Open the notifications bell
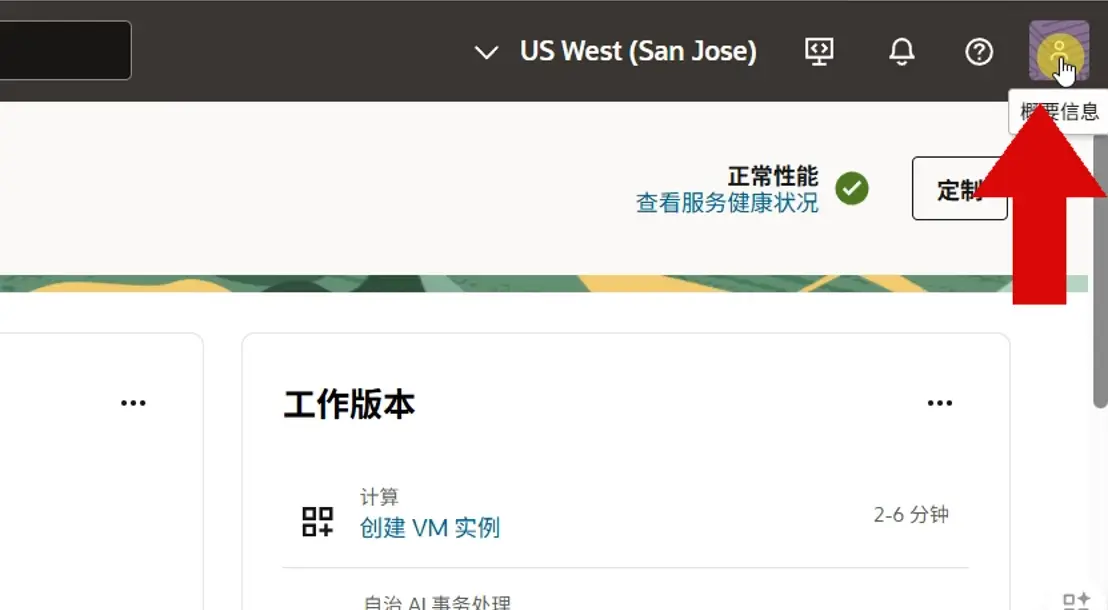Image resolution: width=1108 pixels, height=610 pixels. pos(901,52)
